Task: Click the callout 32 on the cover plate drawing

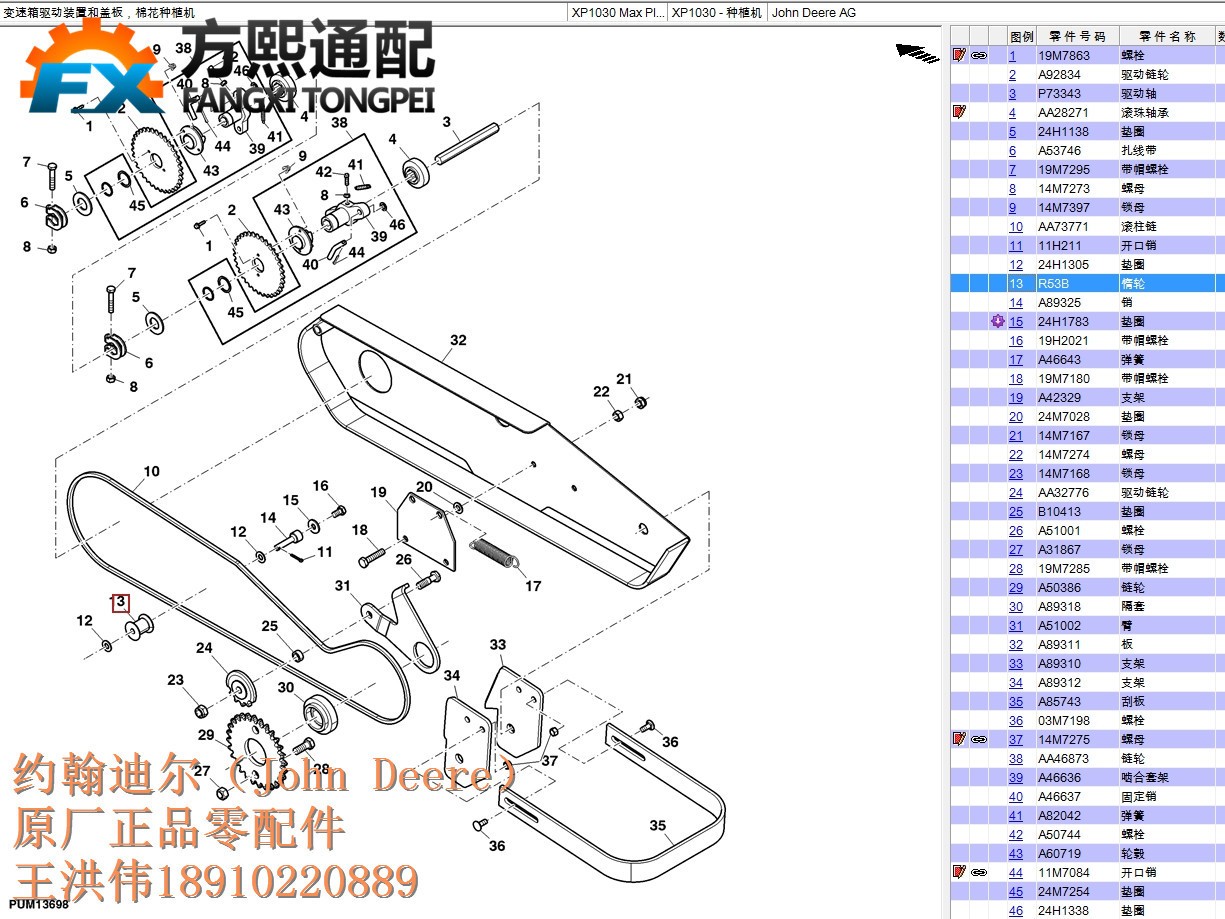Action: (457, 340)
